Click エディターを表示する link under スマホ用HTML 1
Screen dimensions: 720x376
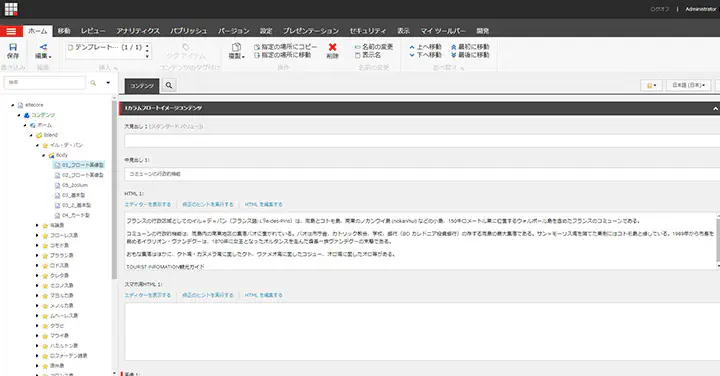click(147, 295)
